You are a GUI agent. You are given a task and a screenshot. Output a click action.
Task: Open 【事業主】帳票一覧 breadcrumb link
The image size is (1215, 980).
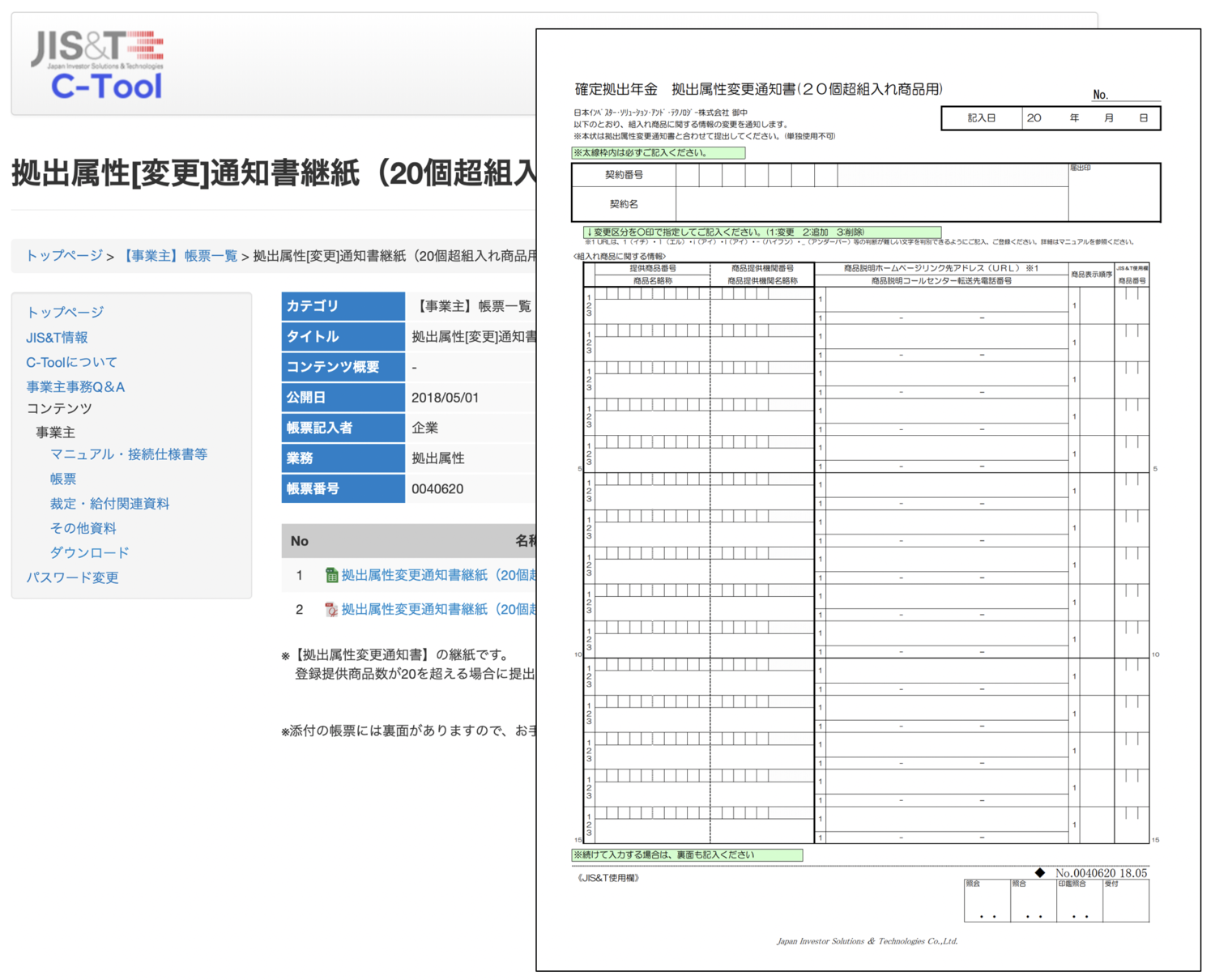tap(178, 256)
